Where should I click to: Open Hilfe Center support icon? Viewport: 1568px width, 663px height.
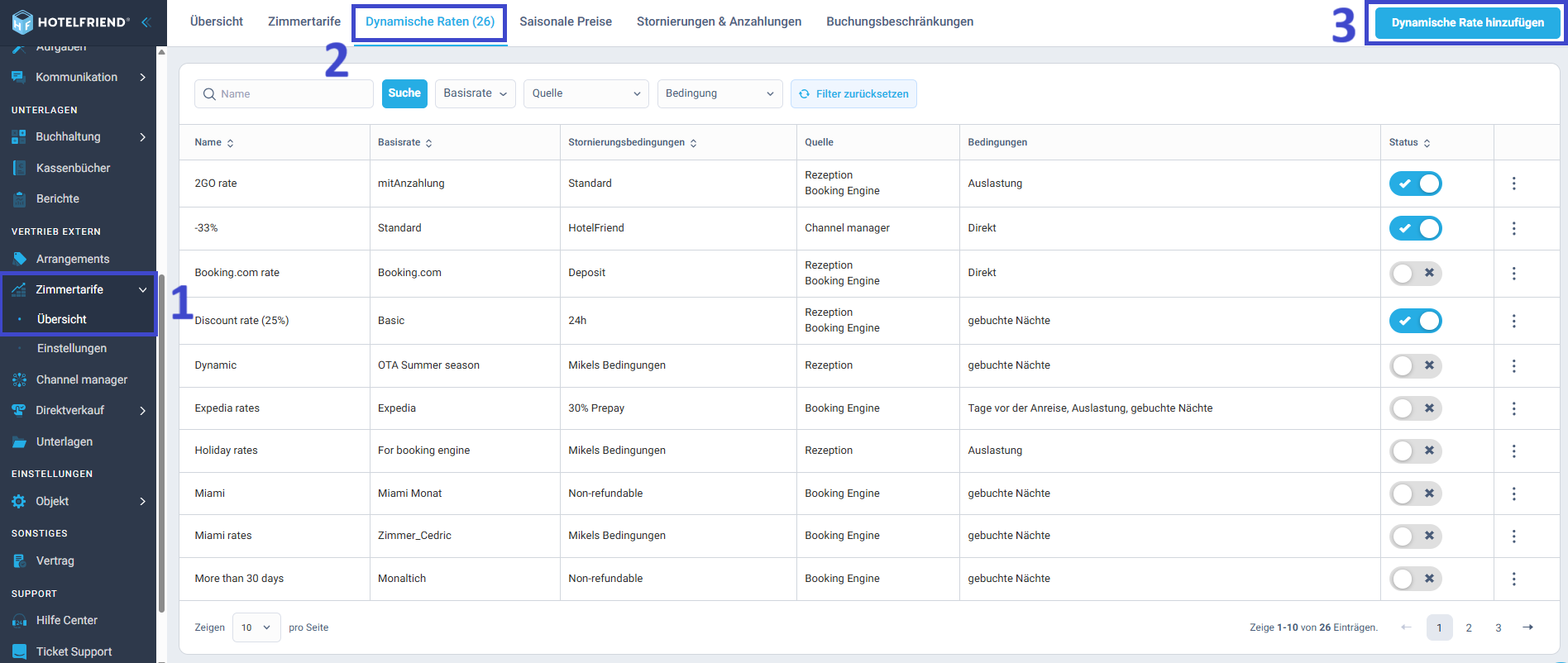pyautogui.click(x=20, y=621)
